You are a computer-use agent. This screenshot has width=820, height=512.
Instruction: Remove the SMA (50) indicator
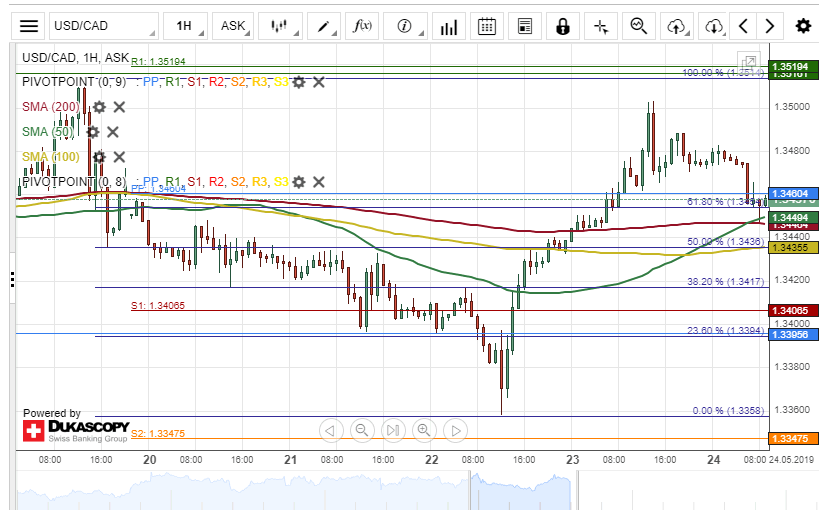tap(113, 132)
